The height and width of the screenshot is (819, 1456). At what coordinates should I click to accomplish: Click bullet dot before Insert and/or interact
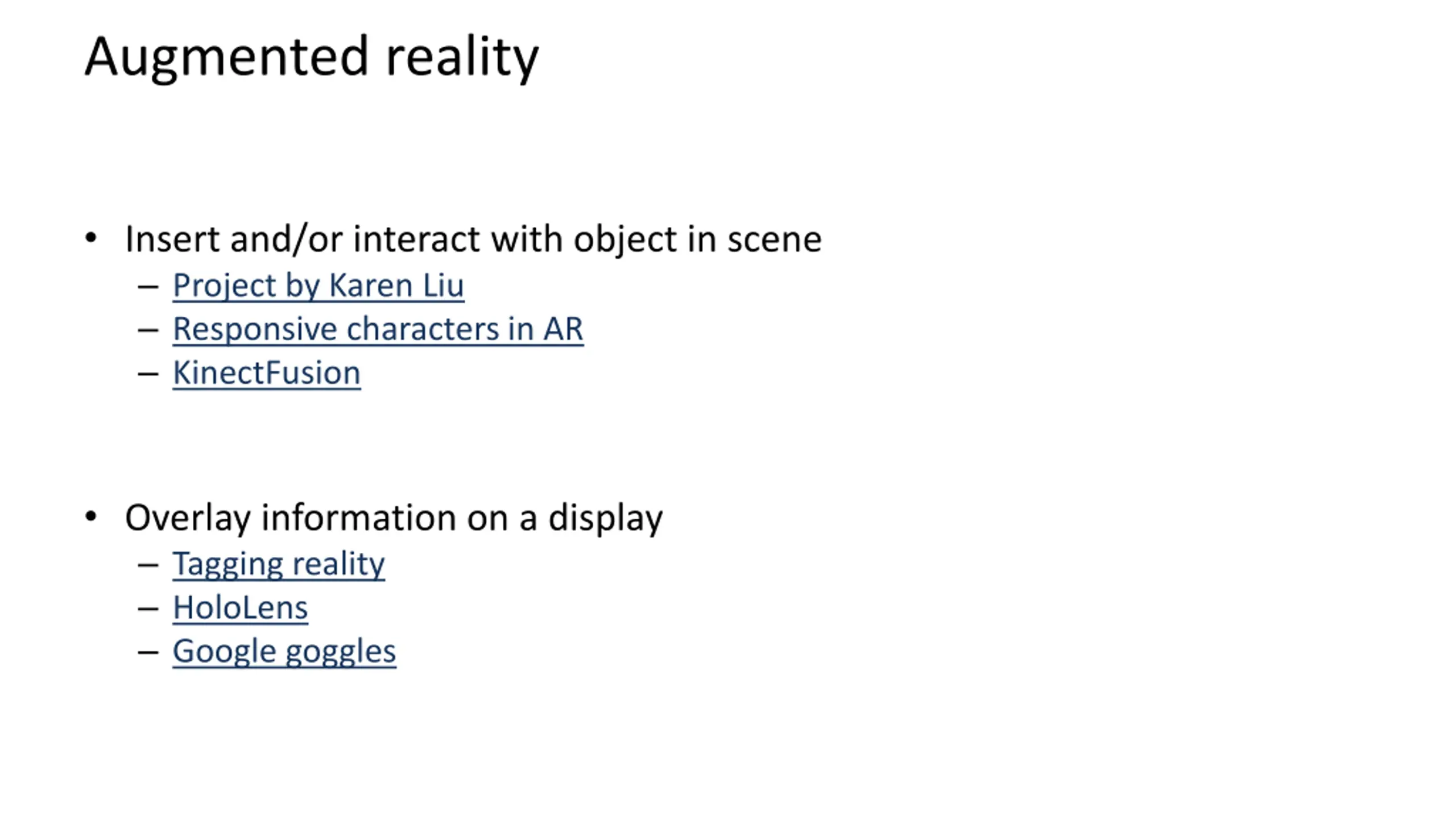[91, 238]
